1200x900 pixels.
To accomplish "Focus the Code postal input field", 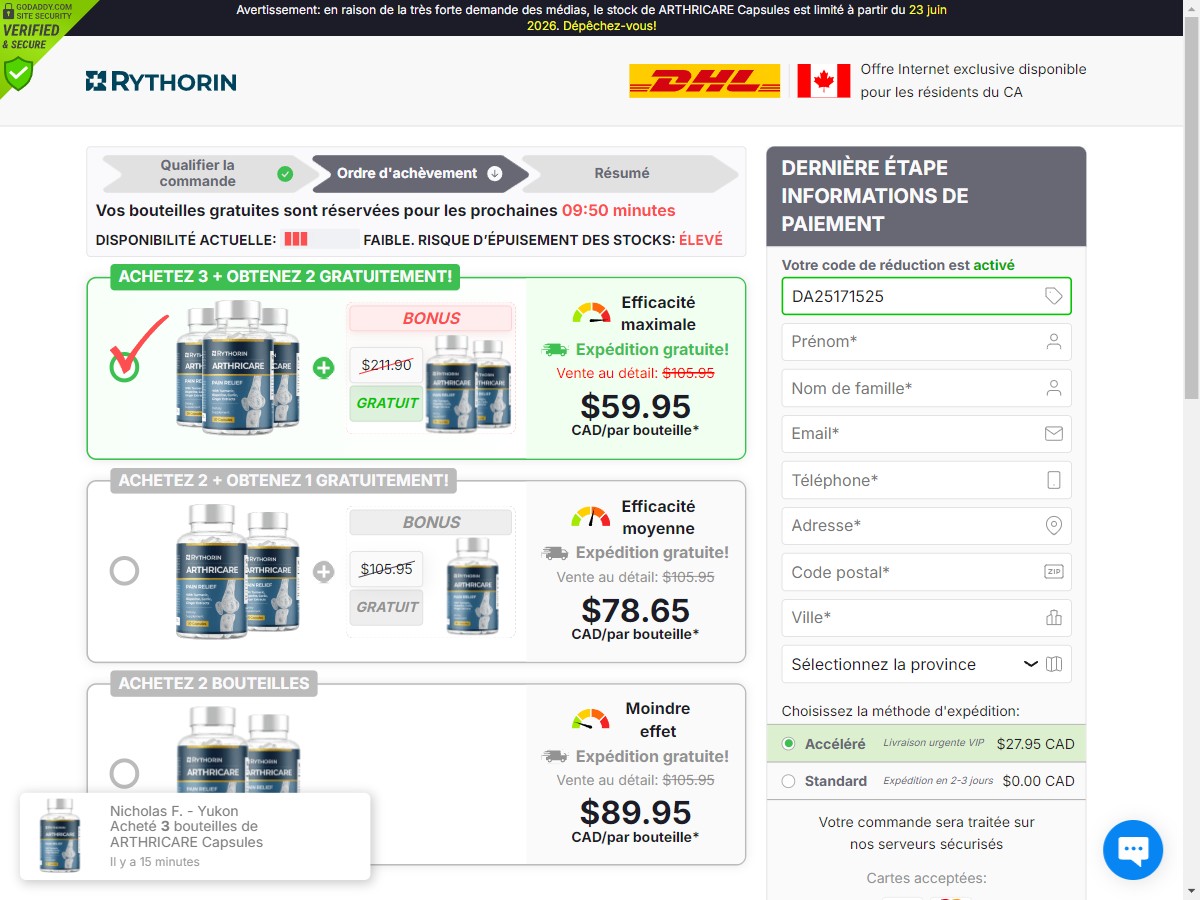I will click(926, 572).
